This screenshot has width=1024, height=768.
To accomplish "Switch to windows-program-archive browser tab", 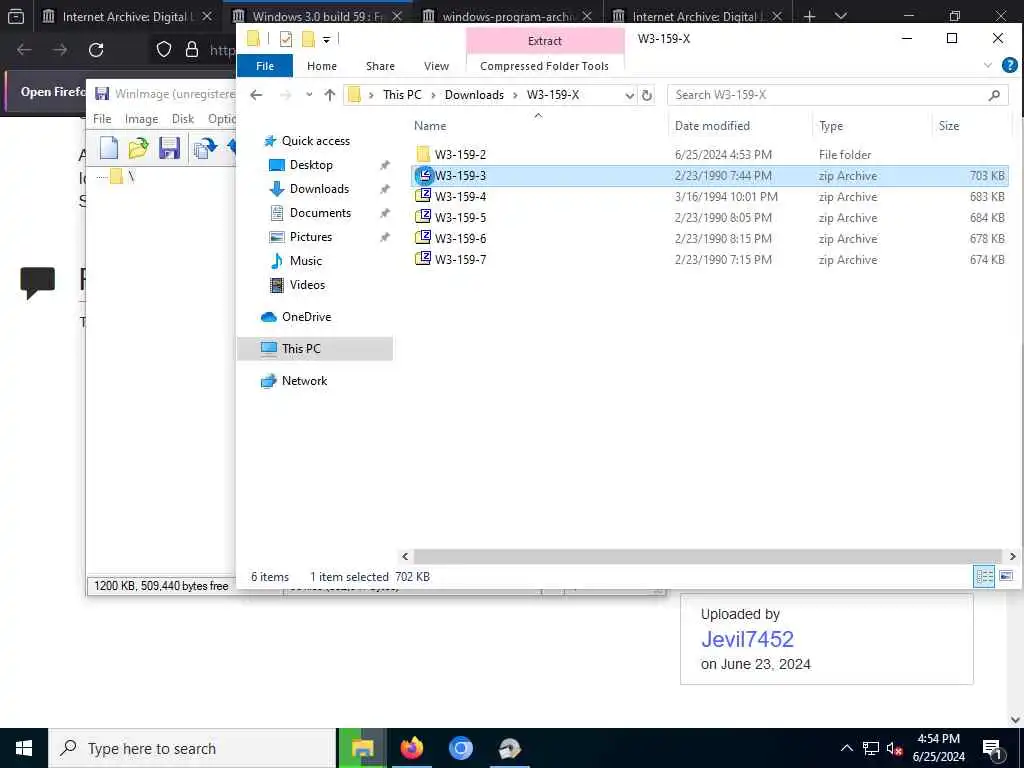I will 507,16.
